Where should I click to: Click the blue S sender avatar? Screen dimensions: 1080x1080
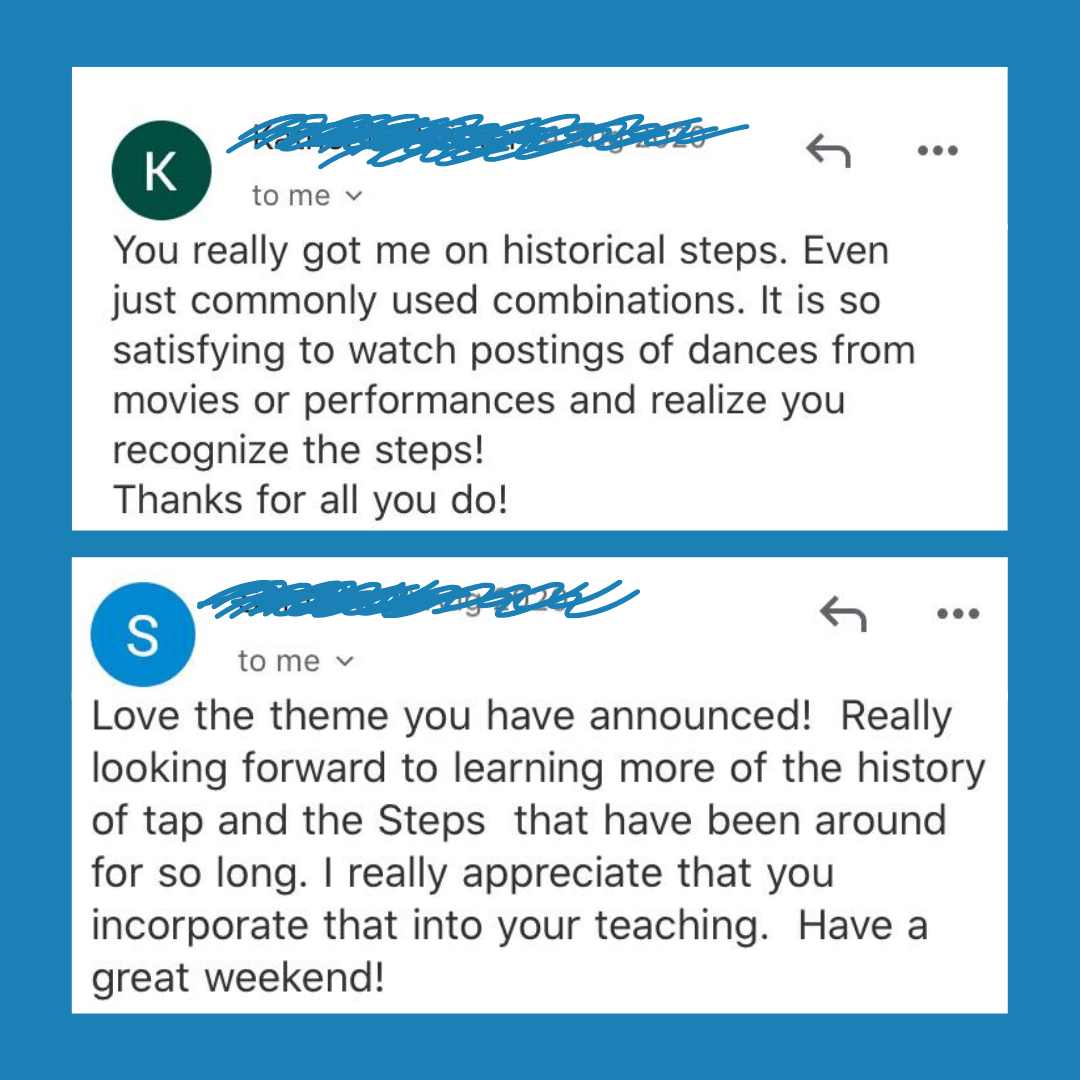pos(142,635)
